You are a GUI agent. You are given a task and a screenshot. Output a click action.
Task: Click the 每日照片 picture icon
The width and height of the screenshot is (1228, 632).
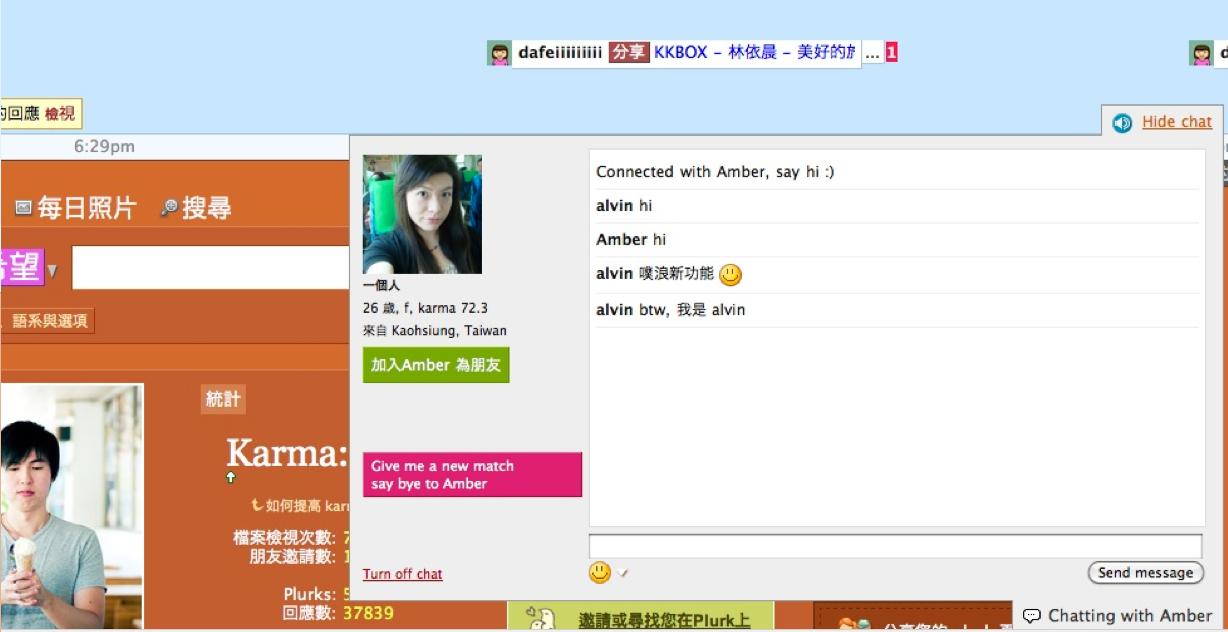23,208
